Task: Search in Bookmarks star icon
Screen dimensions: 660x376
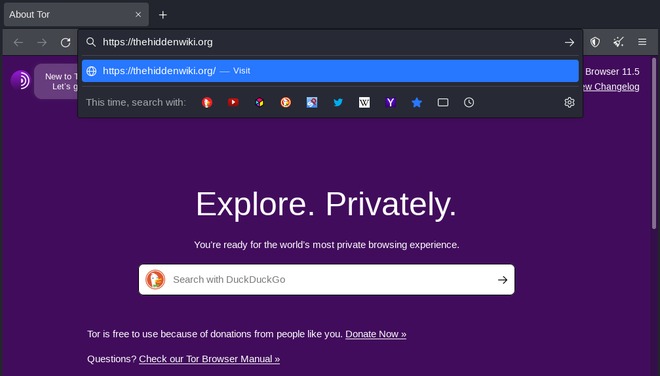Action: point(417,102)
